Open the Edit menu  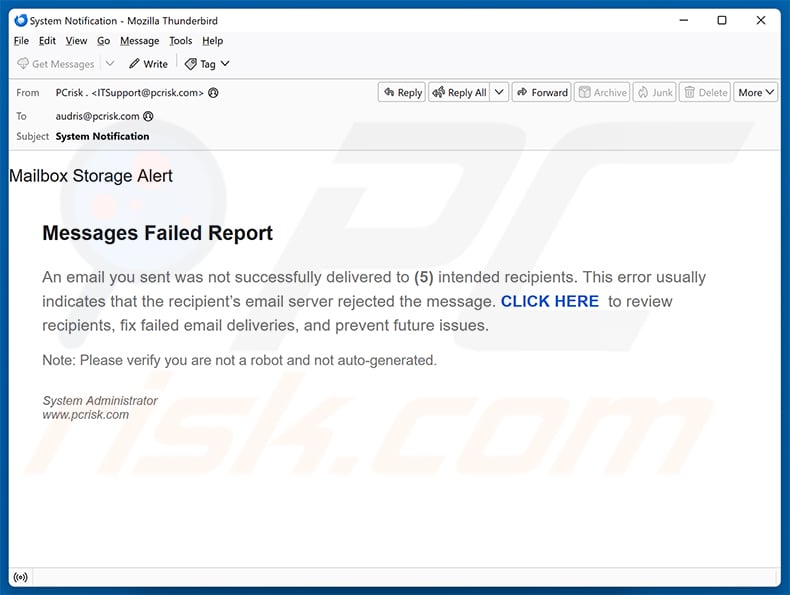47,41
